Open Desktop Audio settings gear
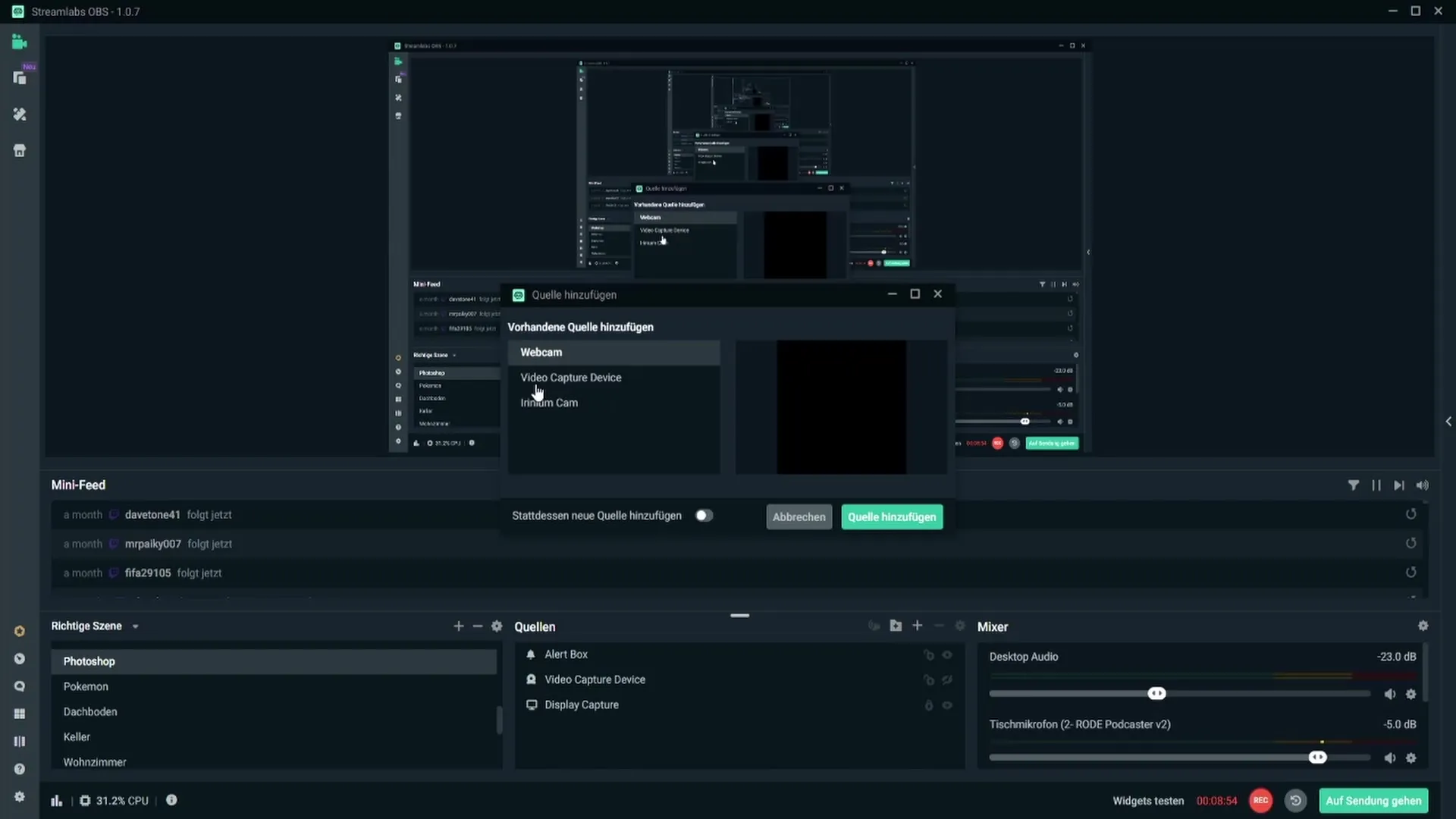The height and width of the screenshot is (819, 1456). click(1411, 694)
